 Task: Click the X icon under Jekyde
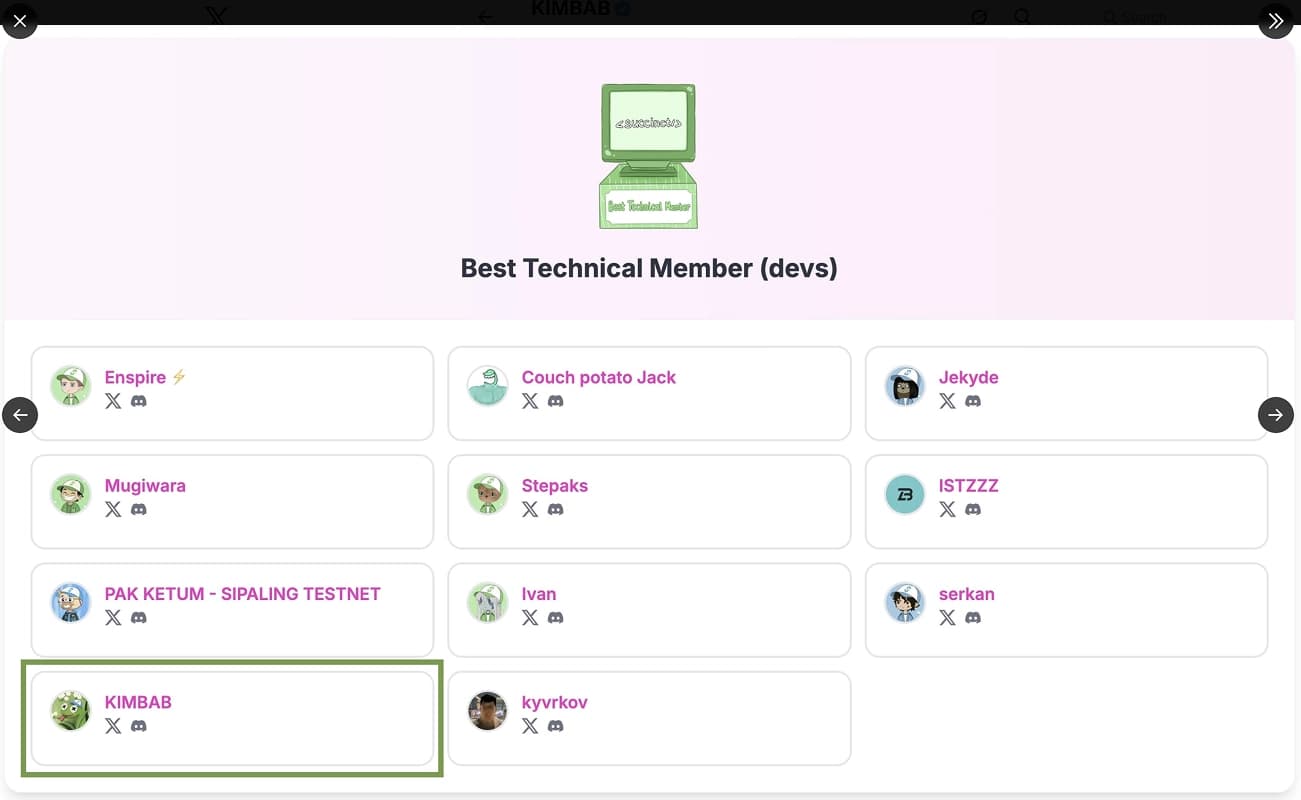[947, 401]
